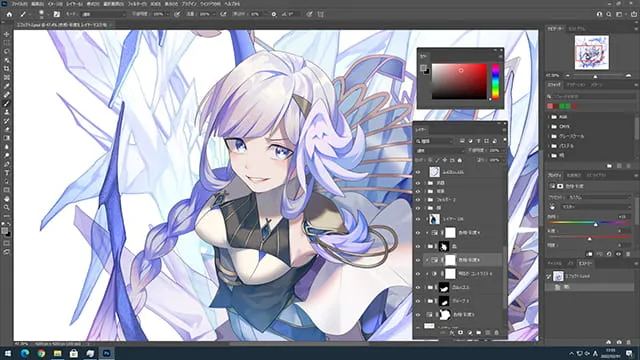The image size is (640, 360).
Task: Select the Clone Stamp tool
Action: (x=7, y=112)
